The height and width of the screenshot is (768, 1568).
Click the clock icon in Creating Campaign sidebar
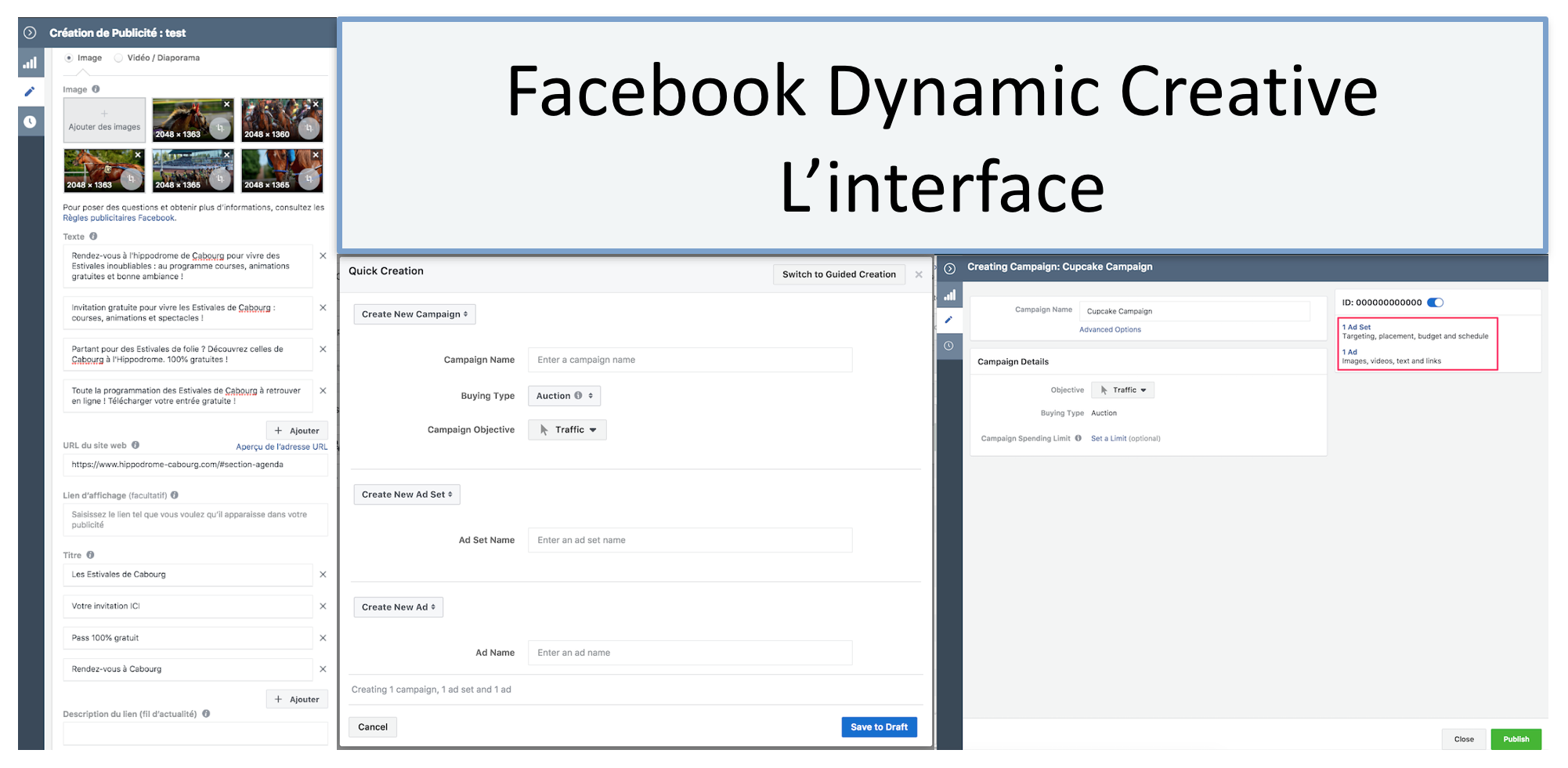click(x=949, y=346)
